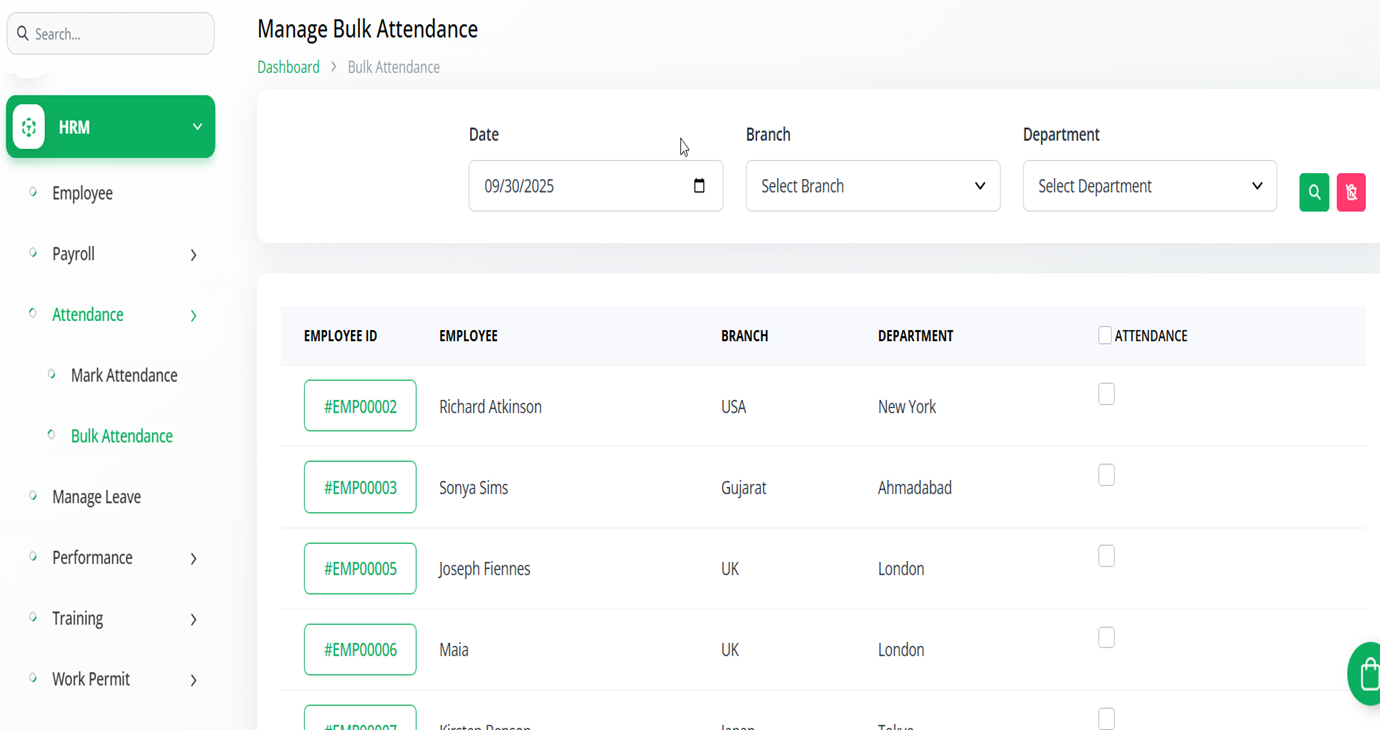The height and width of the screenshot is (730, 1380).
Task: Click the #EMP00002 employee ID button
Action: (360, 406)
